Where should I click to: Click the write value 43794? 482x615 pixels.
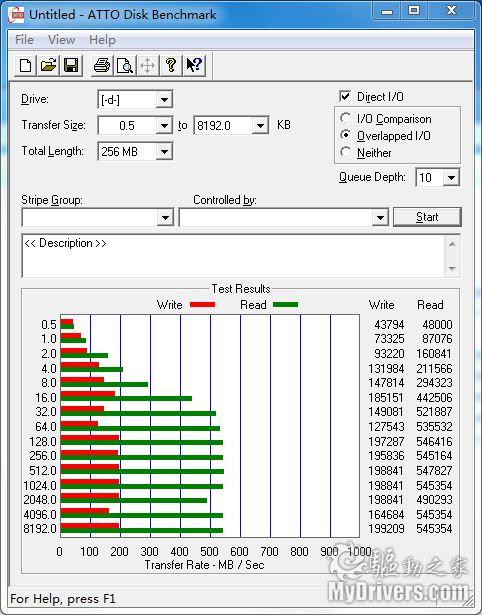pos(389,325)
